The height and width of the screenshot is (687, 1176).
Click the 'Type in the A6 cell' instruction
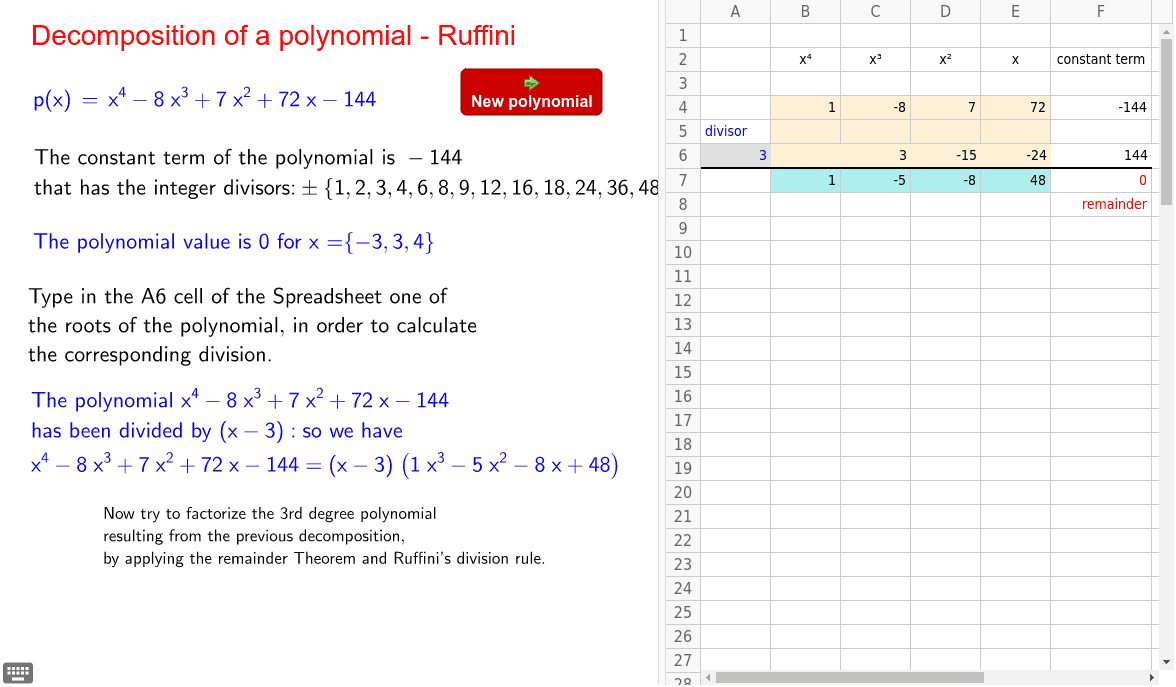(253, 325)
